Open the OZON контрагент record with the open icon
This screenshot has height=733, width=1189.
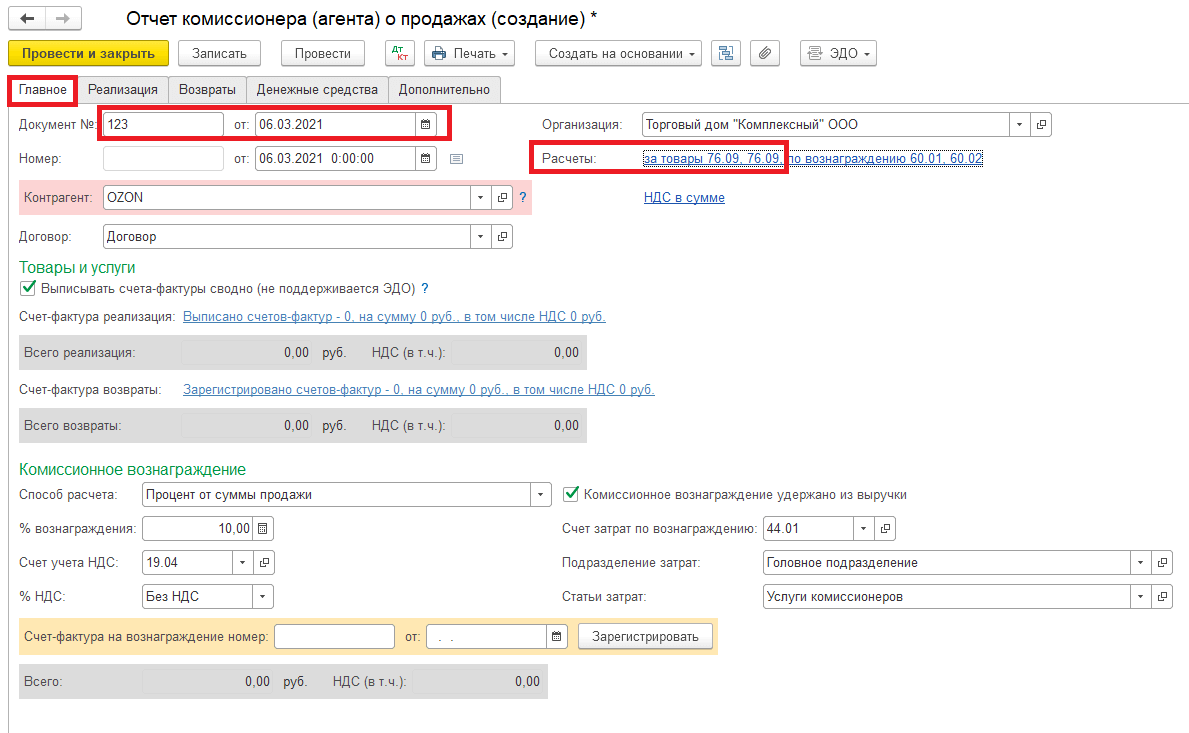(502, 197)
